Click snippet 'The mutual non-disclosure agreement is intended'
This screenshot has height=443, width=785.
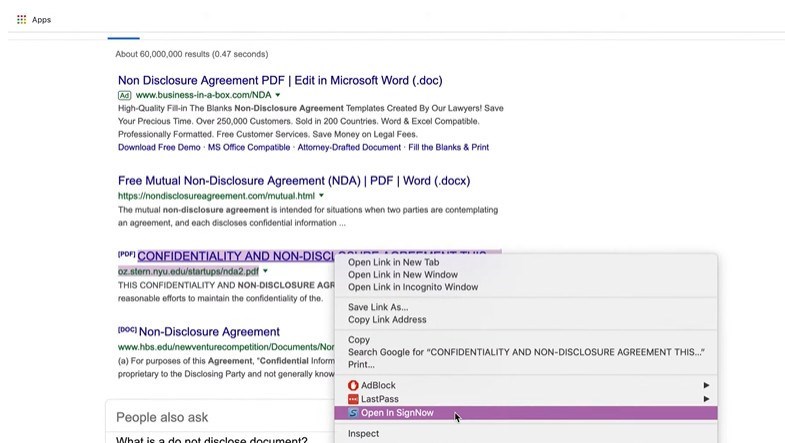(308, 216)
